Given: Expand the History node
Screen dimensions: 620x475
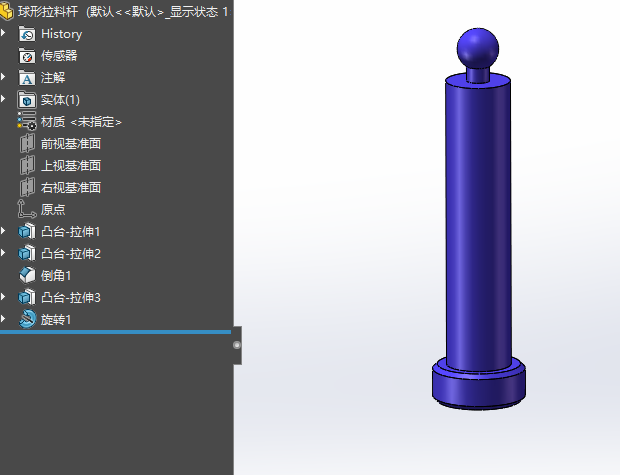Looking at the screenshot, I should [4, 33].
